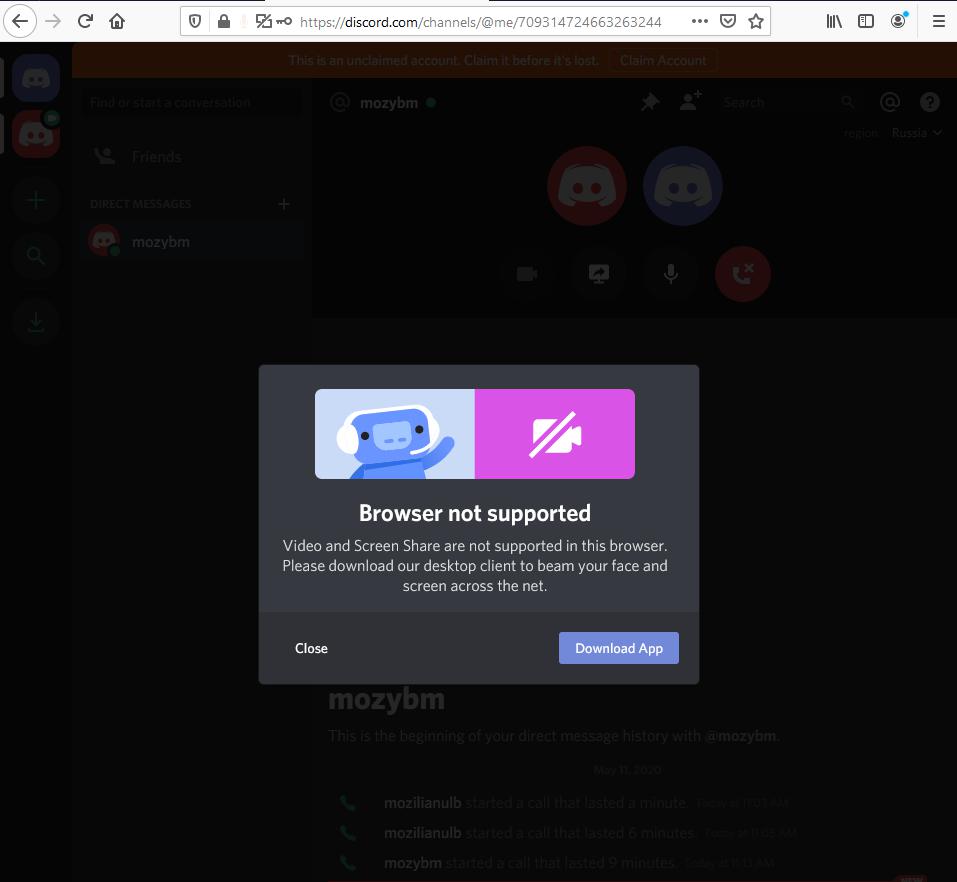Viewport: 957px width, 882px height.
Task: View site security padlock information
Action: pyautogui.click(x=224, y=22)
